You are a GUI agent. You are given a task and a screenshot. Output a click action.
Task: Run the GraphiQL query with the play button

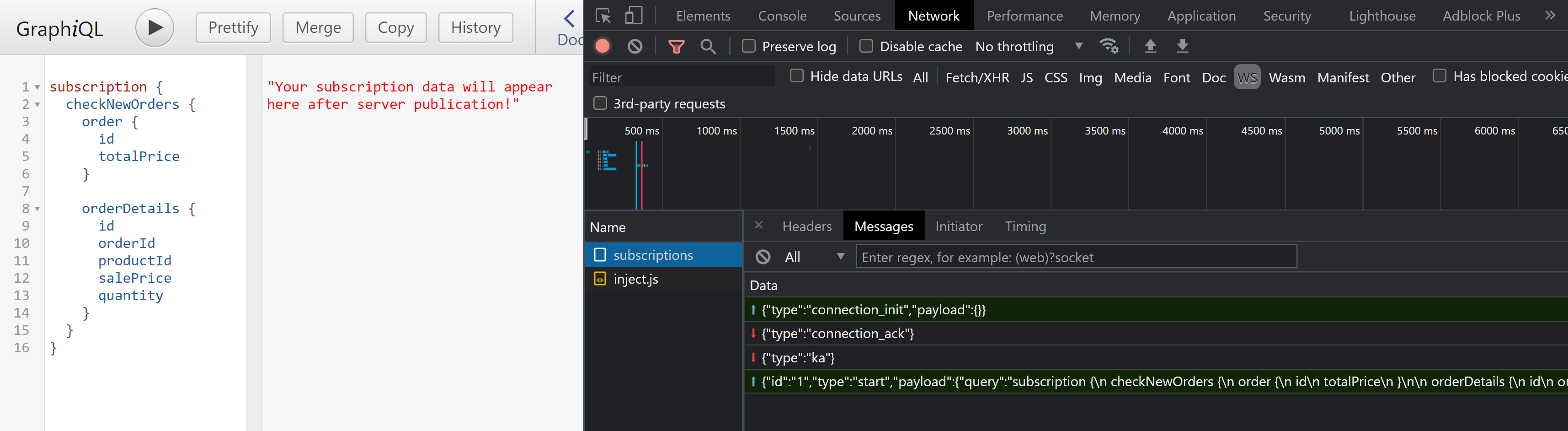[155, 27]
